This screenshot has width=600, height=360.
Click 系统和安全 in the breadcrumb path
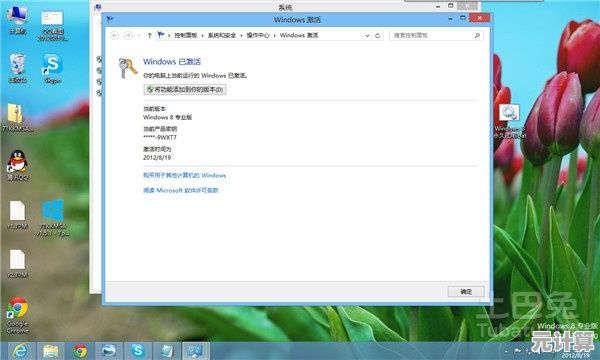pyautogui.click(x=222, y=35)
